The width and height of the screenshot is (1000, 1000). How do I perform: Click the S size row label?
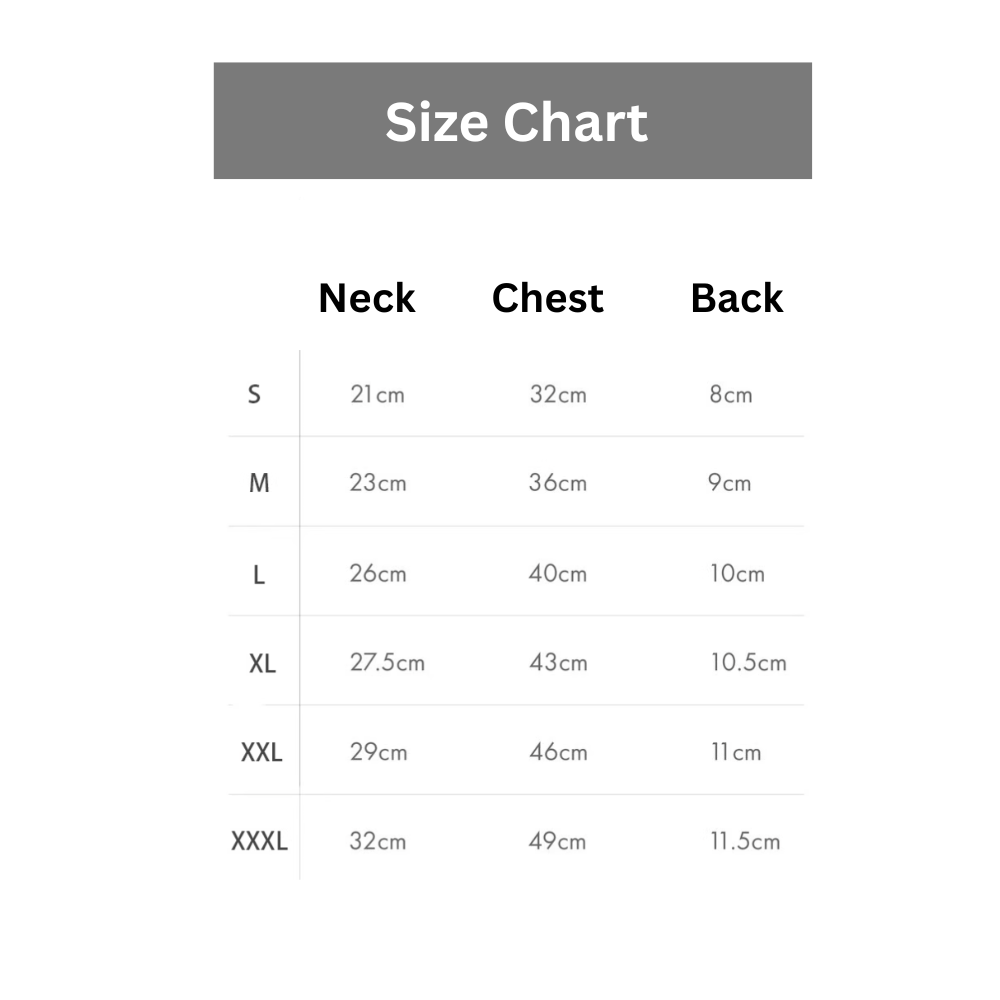point(254,394)
